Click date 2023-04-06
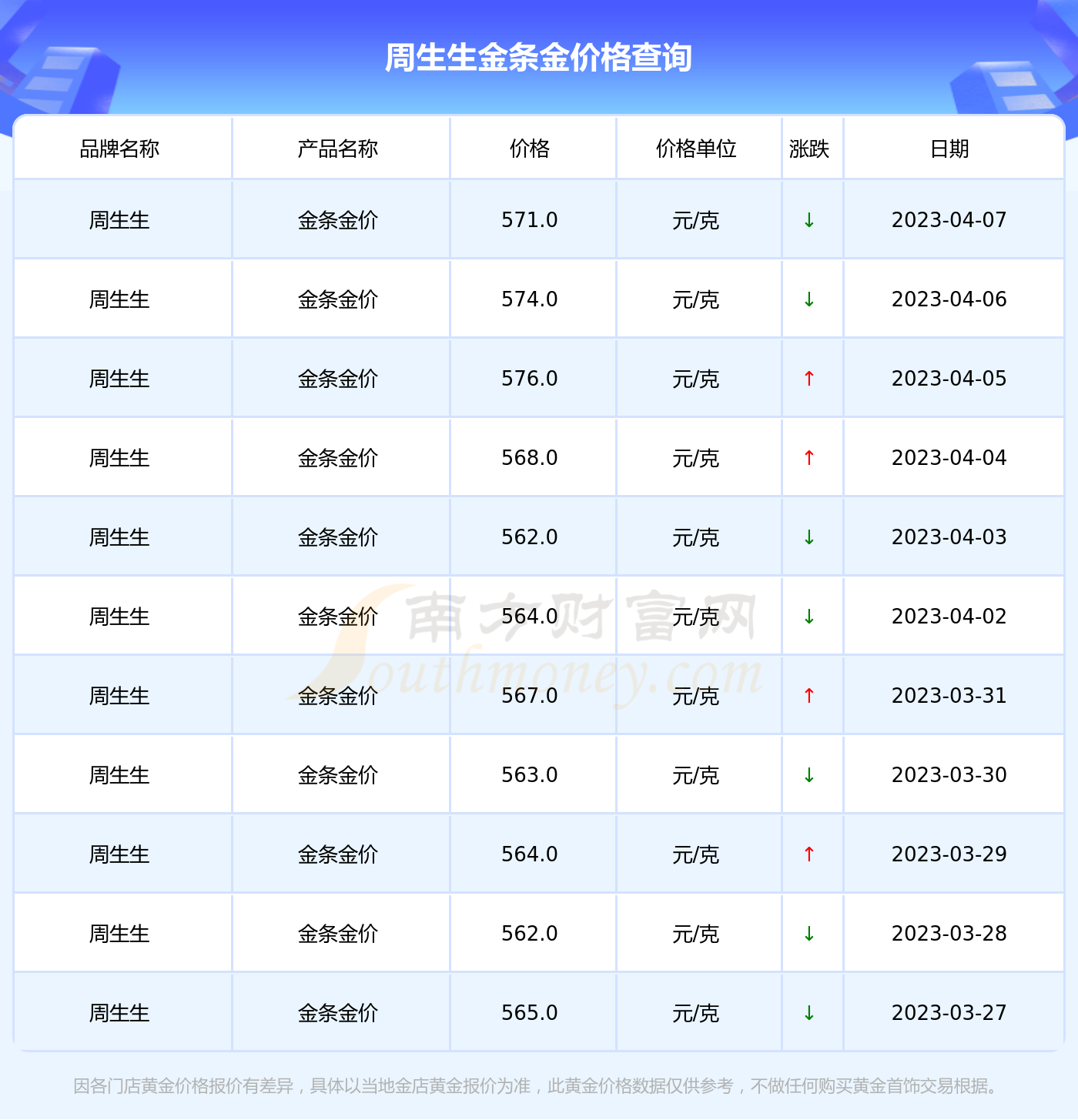The image size is (1078, 1120). [949, 299]
